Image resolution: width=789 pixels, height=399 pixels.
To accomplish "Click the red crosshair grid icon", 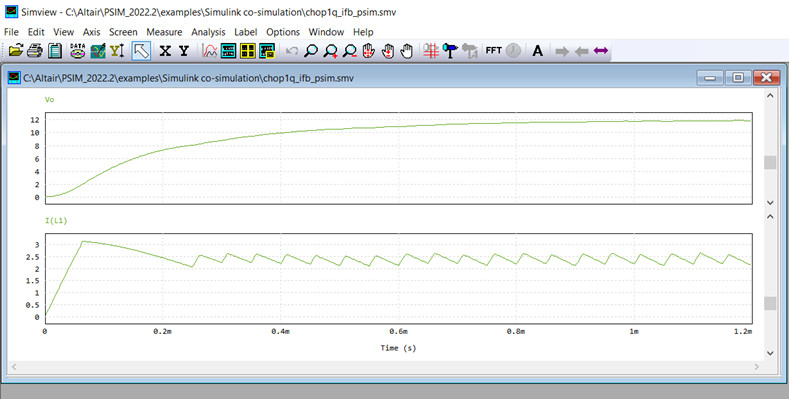I will coord(431,51).
